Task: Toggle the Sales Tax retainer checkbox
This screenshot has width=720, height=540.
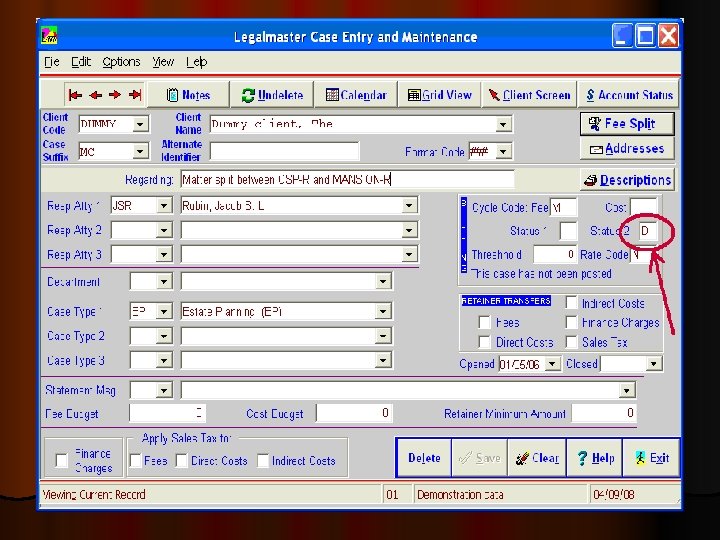Action: pyautogui.click(x=571, y=342)
